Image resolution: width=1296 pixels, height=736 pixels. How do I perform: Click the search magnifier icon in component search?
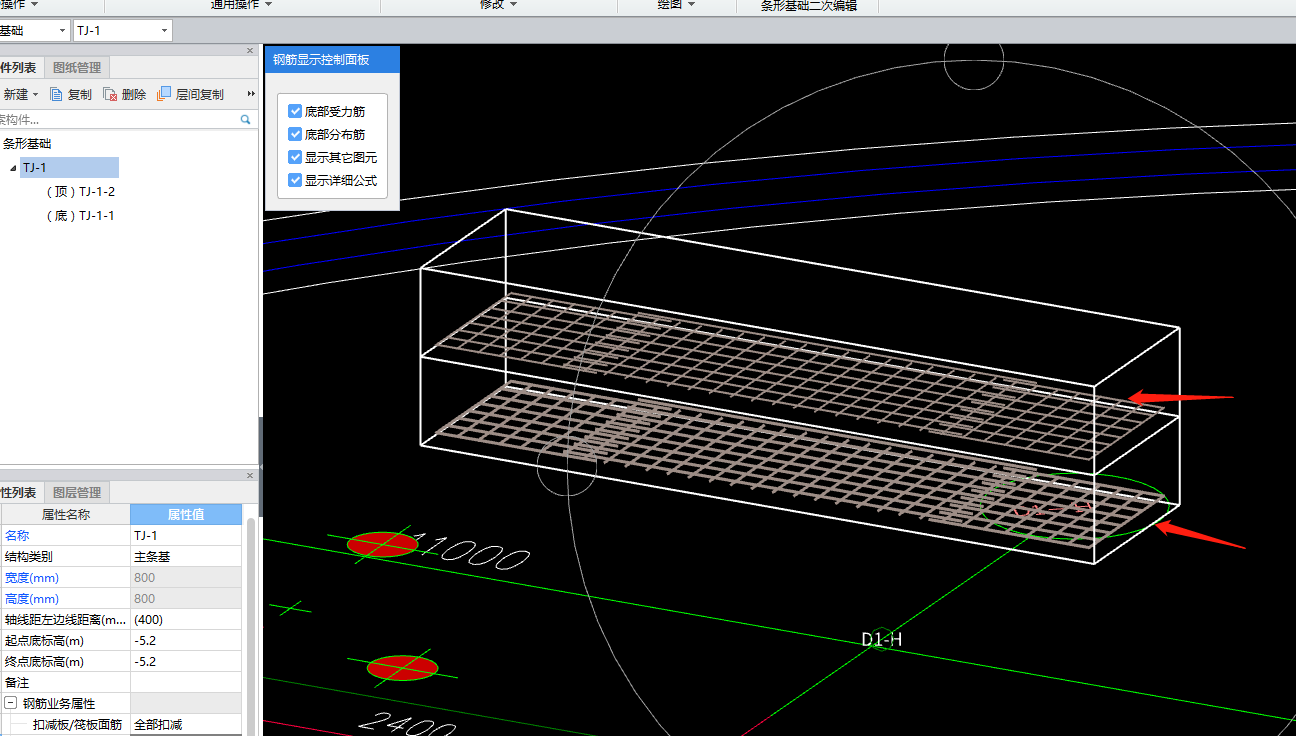point(246,119)
